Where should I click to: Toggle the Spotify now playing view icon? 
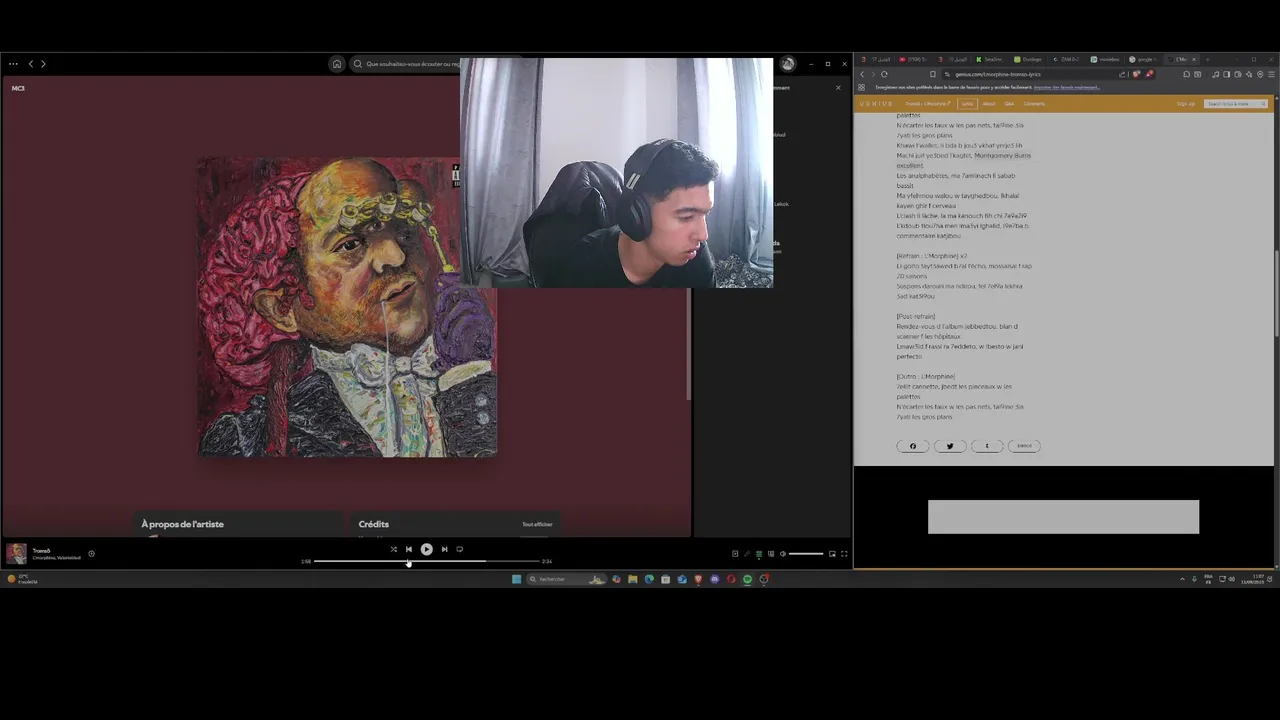pyautogui.click(x=735, y=554)
